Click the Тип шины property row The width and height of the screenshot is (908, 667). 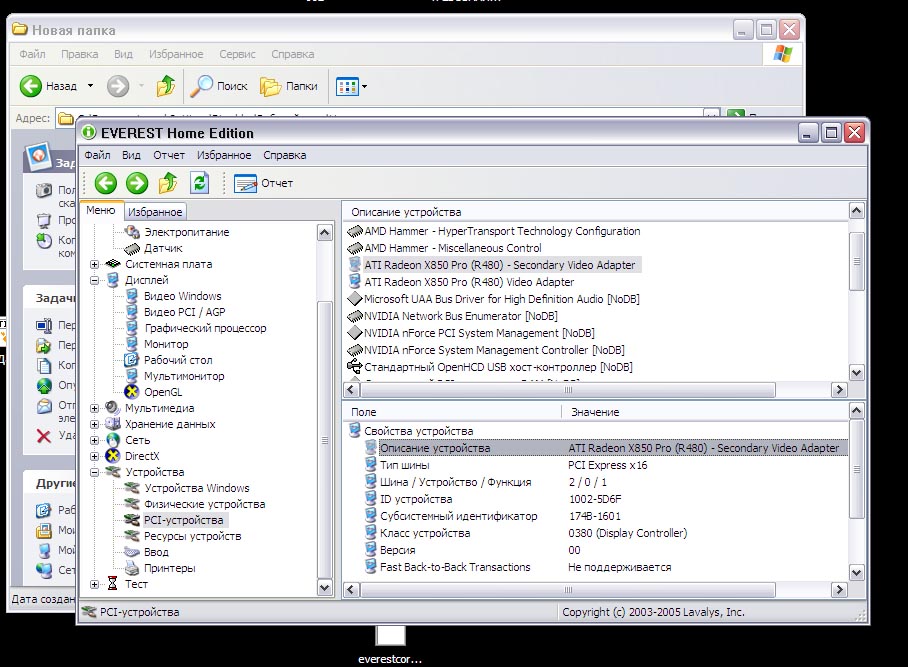606,465
